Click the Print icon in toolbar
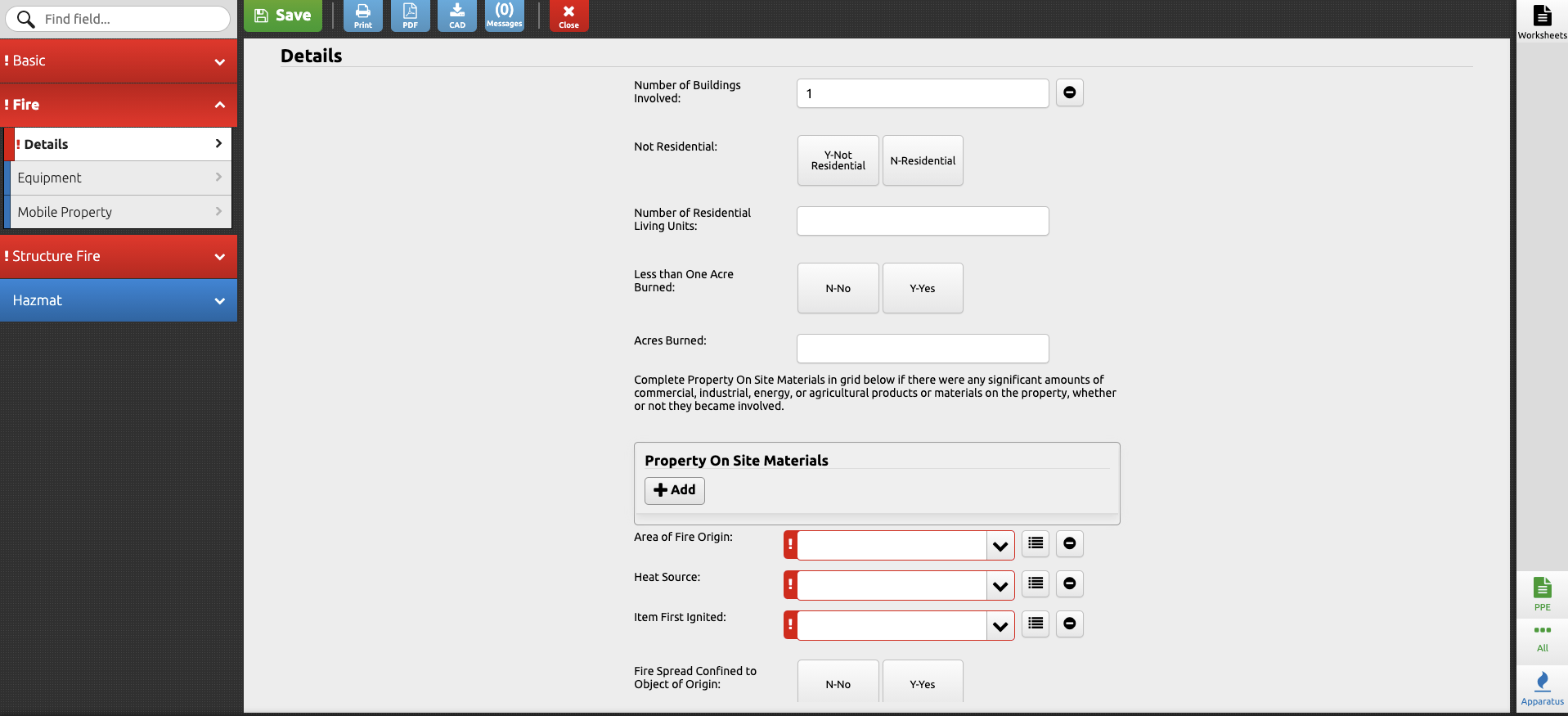The image size is (1568, 716). pos(362,16)
